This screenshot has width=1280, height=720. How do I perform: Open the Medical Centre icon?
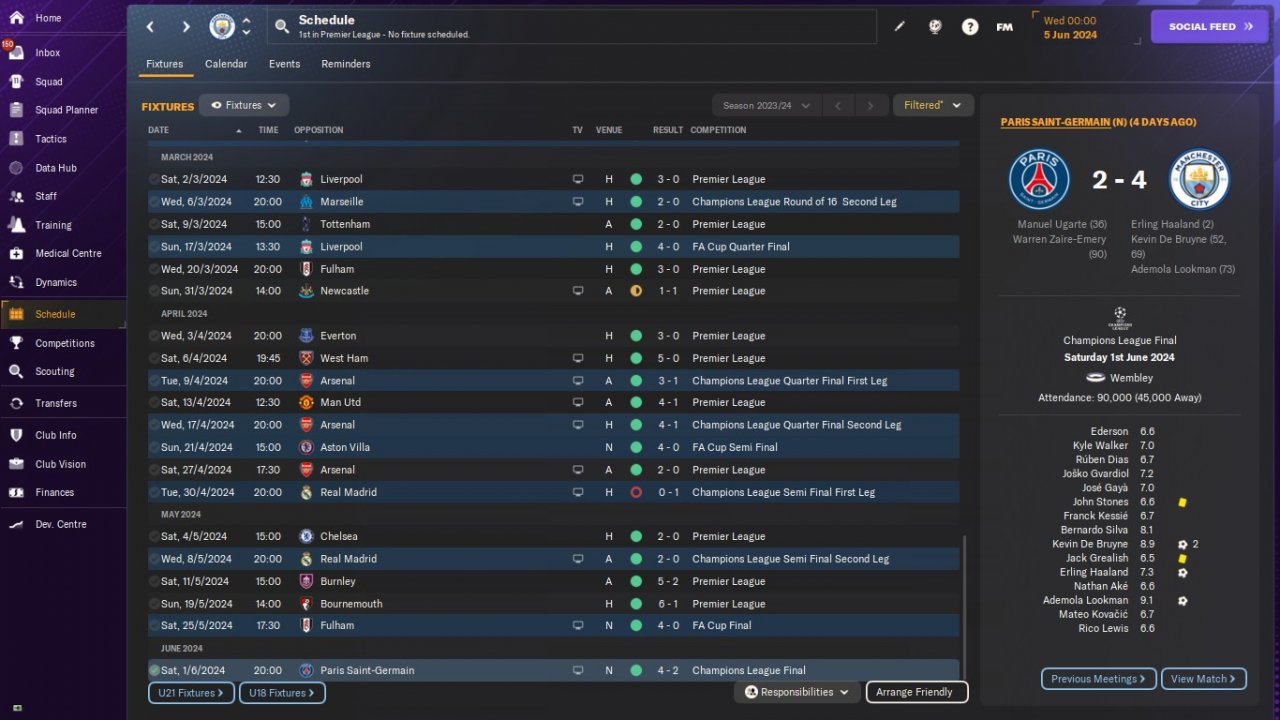tap(16, 254)
